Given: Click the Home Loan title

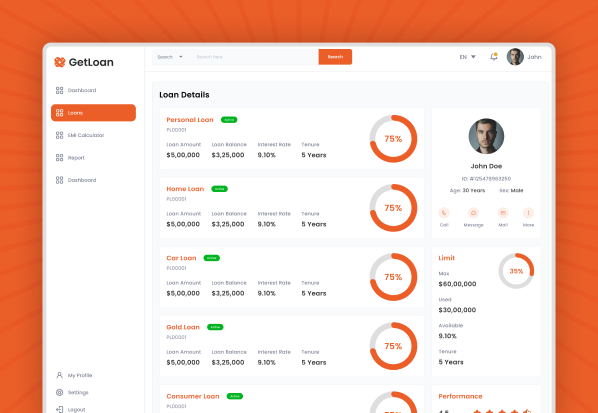Looking at the screenshot, I should (185, 189).
